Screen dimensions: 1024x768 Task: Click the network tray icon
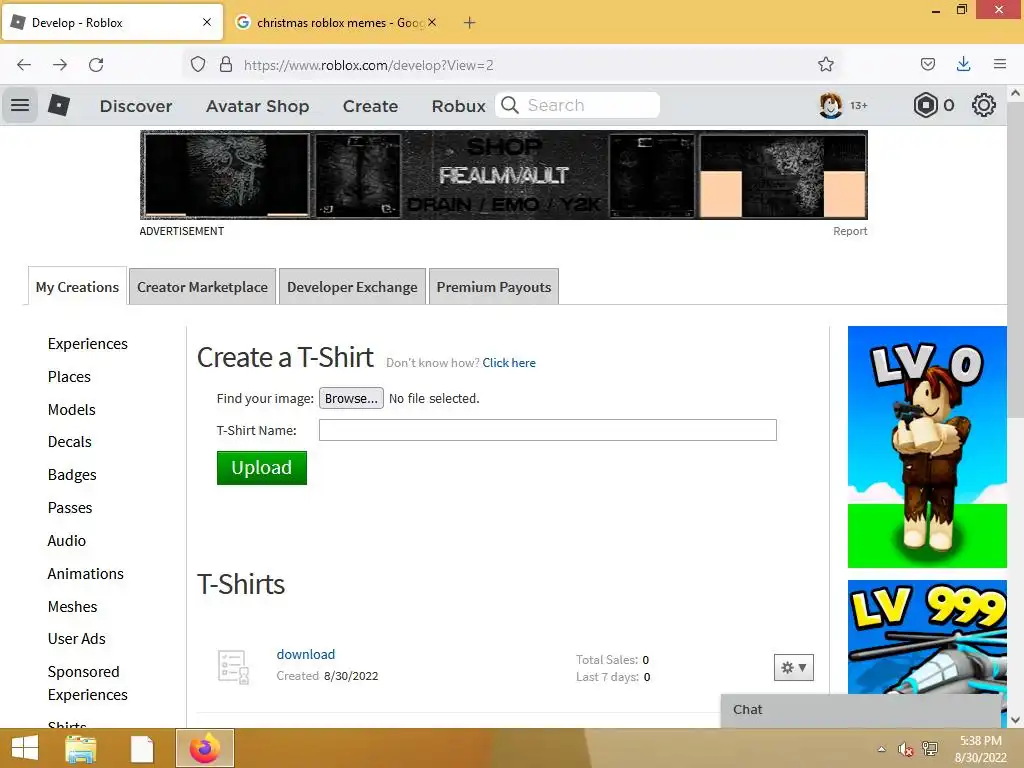[x=929, y=749]
